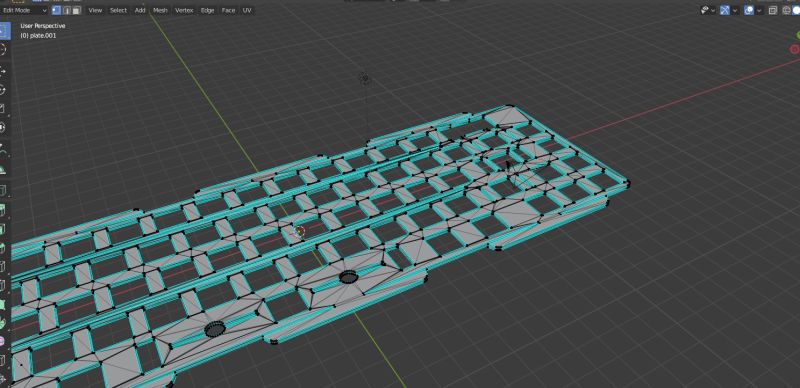Open the Vertex menu
Image resolution: width=800 pixels, height=388 pixels.
pos(184,10)
